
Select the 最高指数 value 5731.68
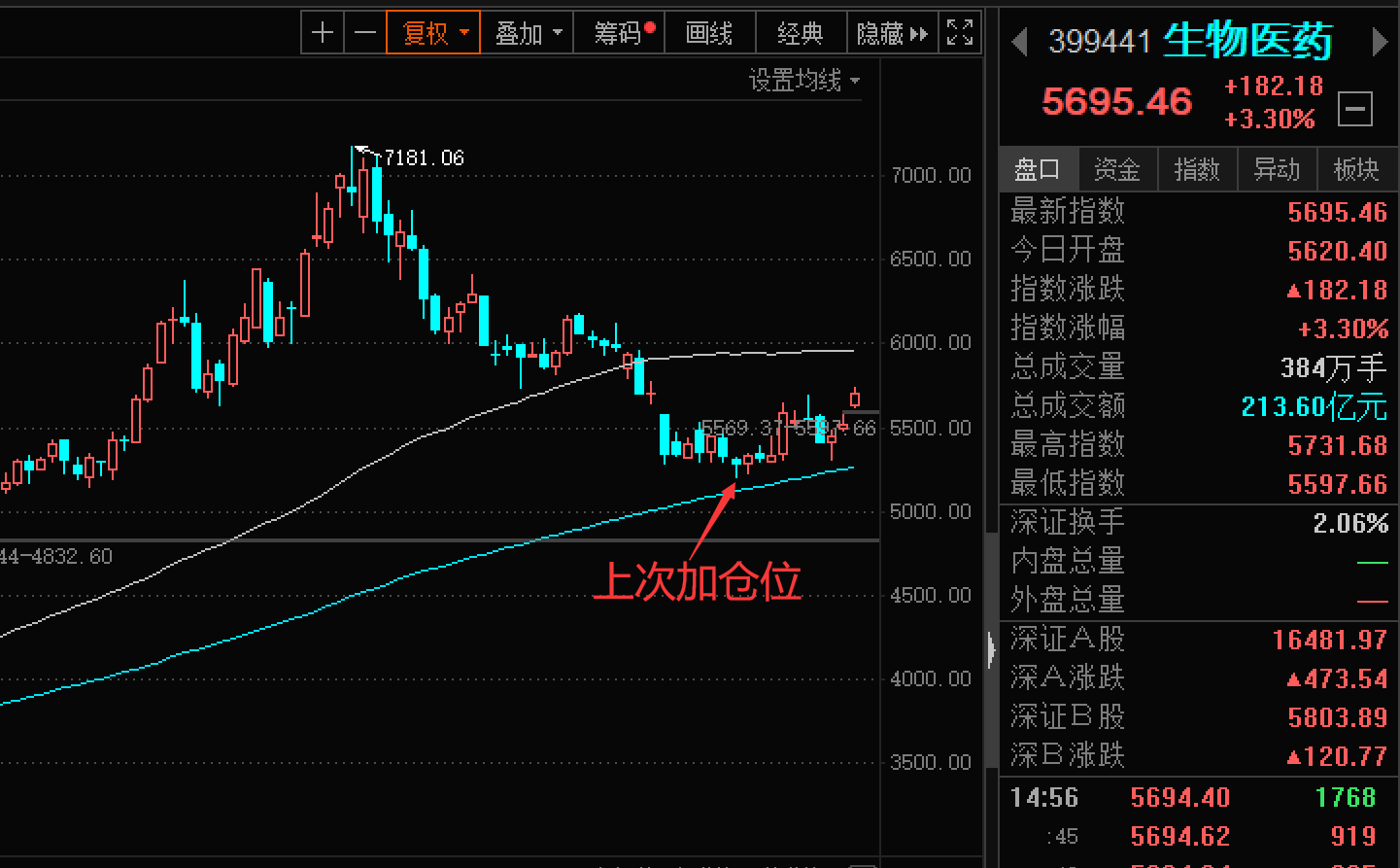click(1337, 445)
